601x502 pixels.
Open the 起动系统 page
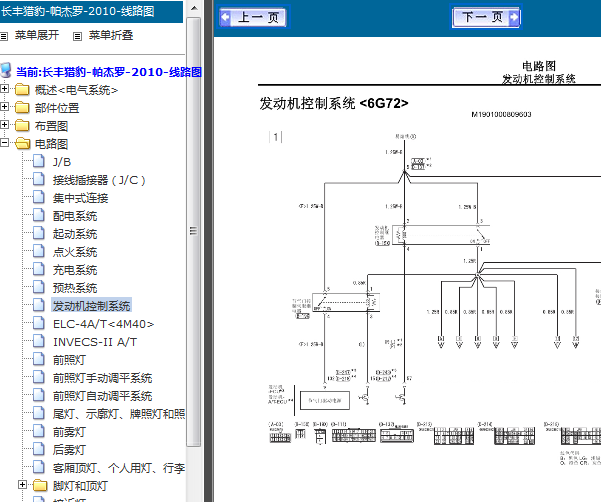pyautogui.click(x=75, y=234)
